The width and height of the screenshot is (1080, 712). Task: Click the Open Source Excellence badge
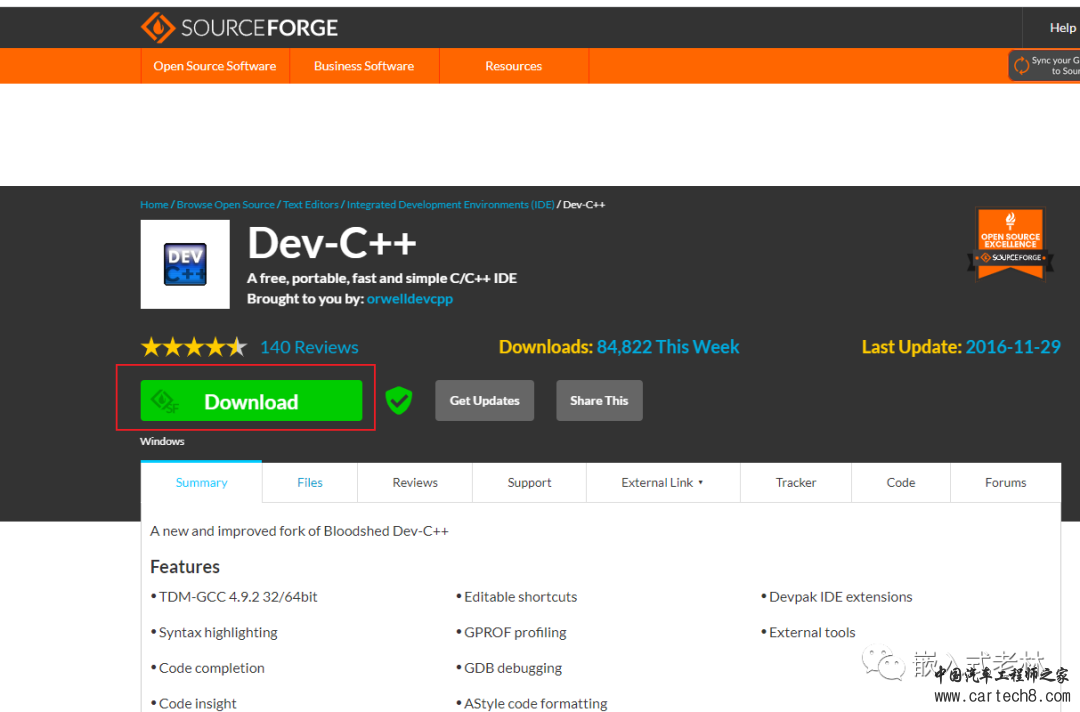coord(1010,245)
